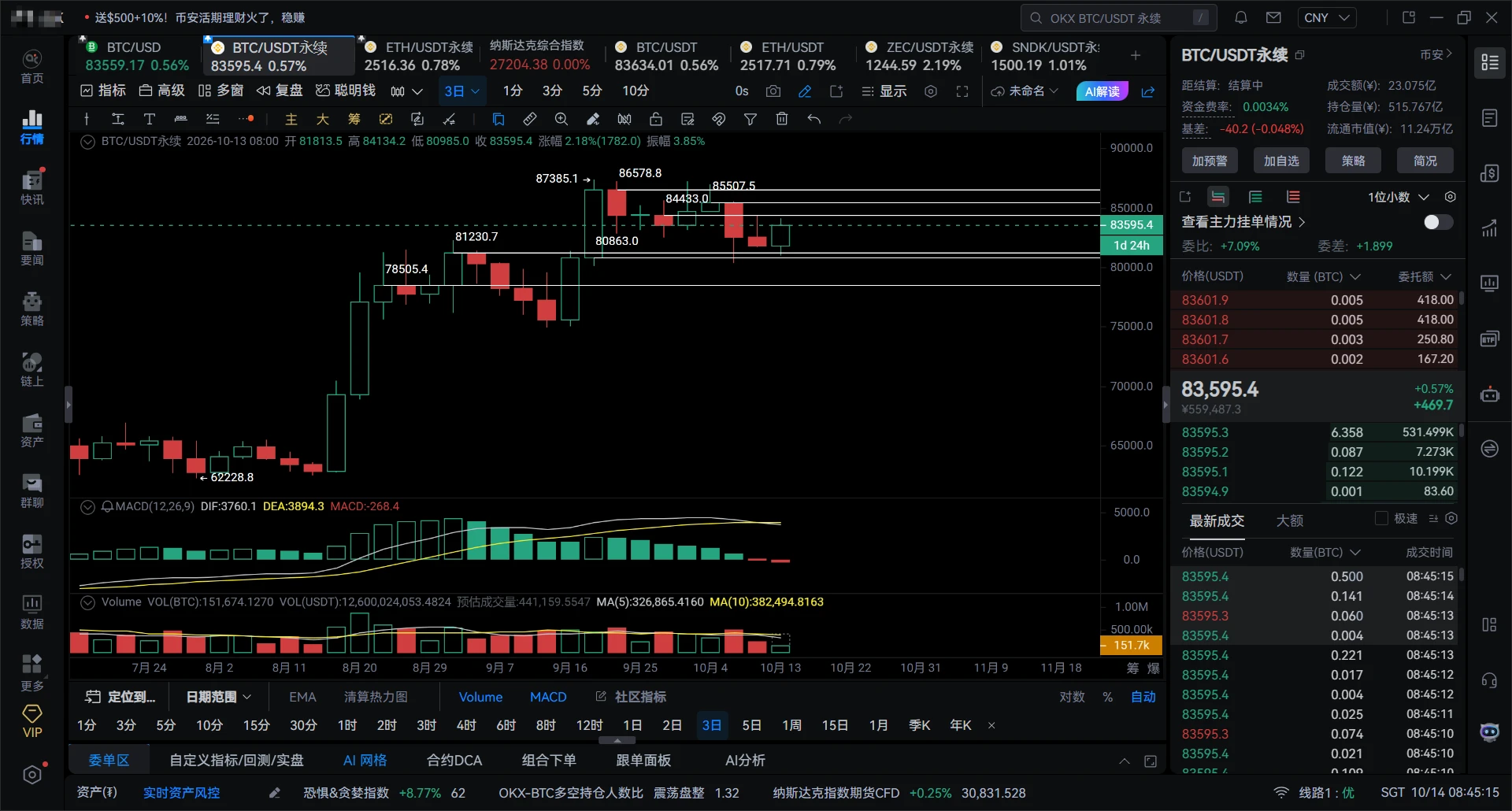
Task: Expand the 未命名 layout dropdown
Action: coord(1025,91)
